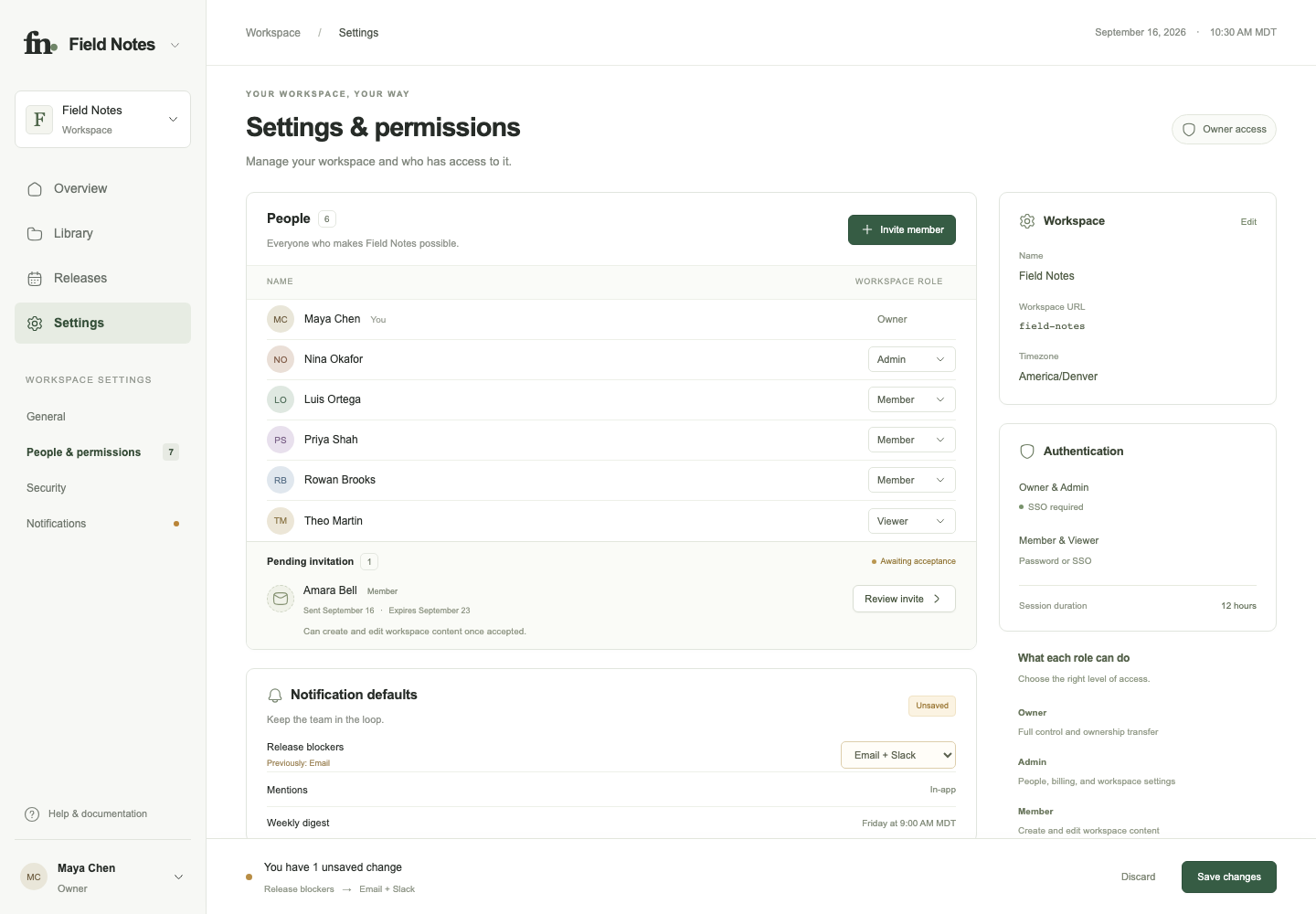Click Save changes button
The width and height of the screenshot is (1316, 914).
tap(1229, 877)
